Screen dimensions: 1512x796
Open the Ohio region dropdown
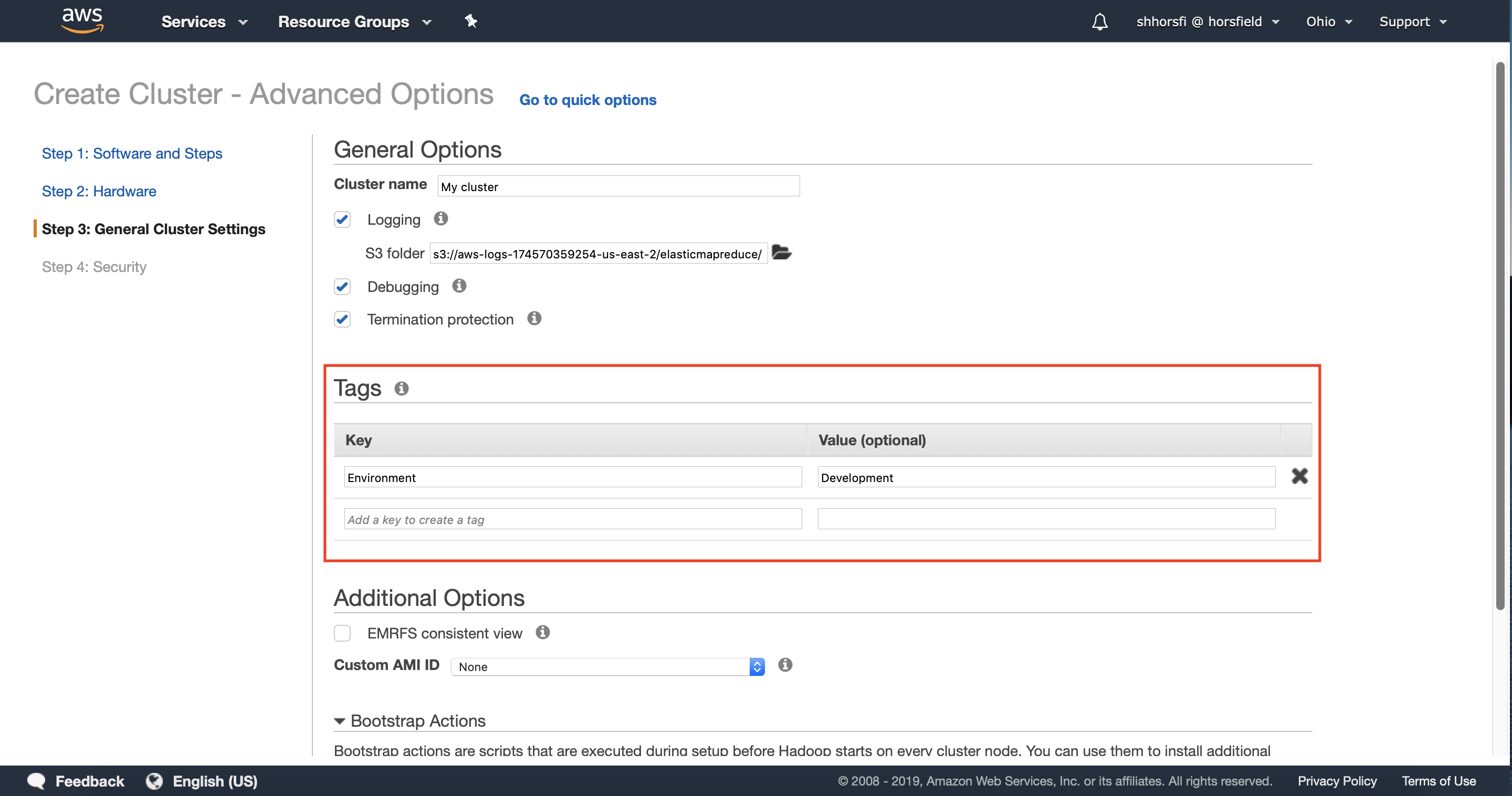1328,22
